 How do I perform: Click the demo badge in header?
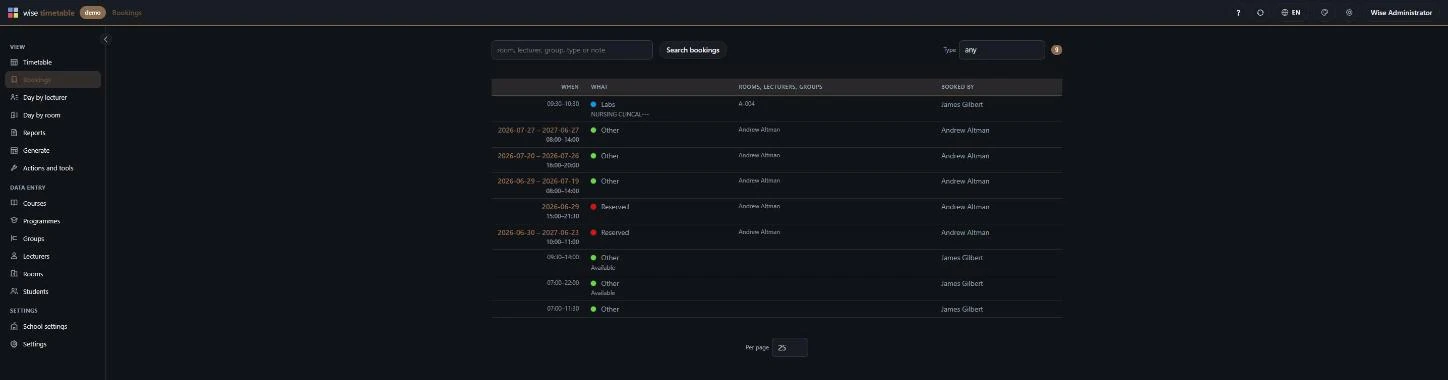(93, 13)
